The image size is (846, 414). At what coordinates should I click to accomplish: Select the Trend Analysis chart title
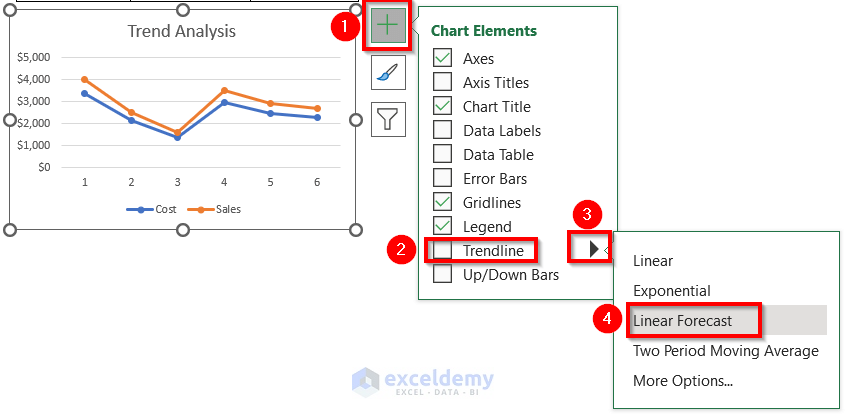pos(182,31)
